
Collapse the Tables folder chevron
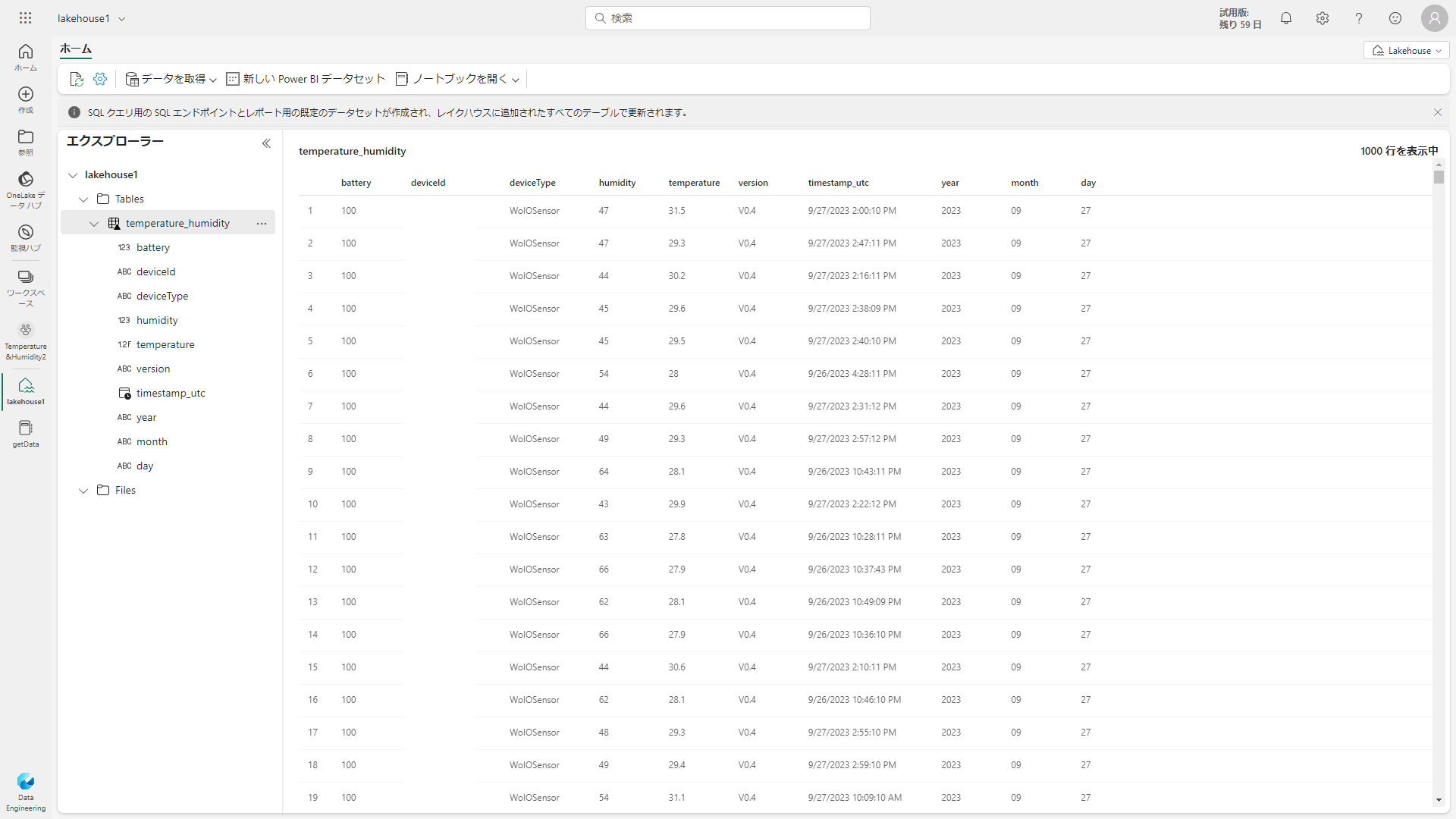coord(83,199)
